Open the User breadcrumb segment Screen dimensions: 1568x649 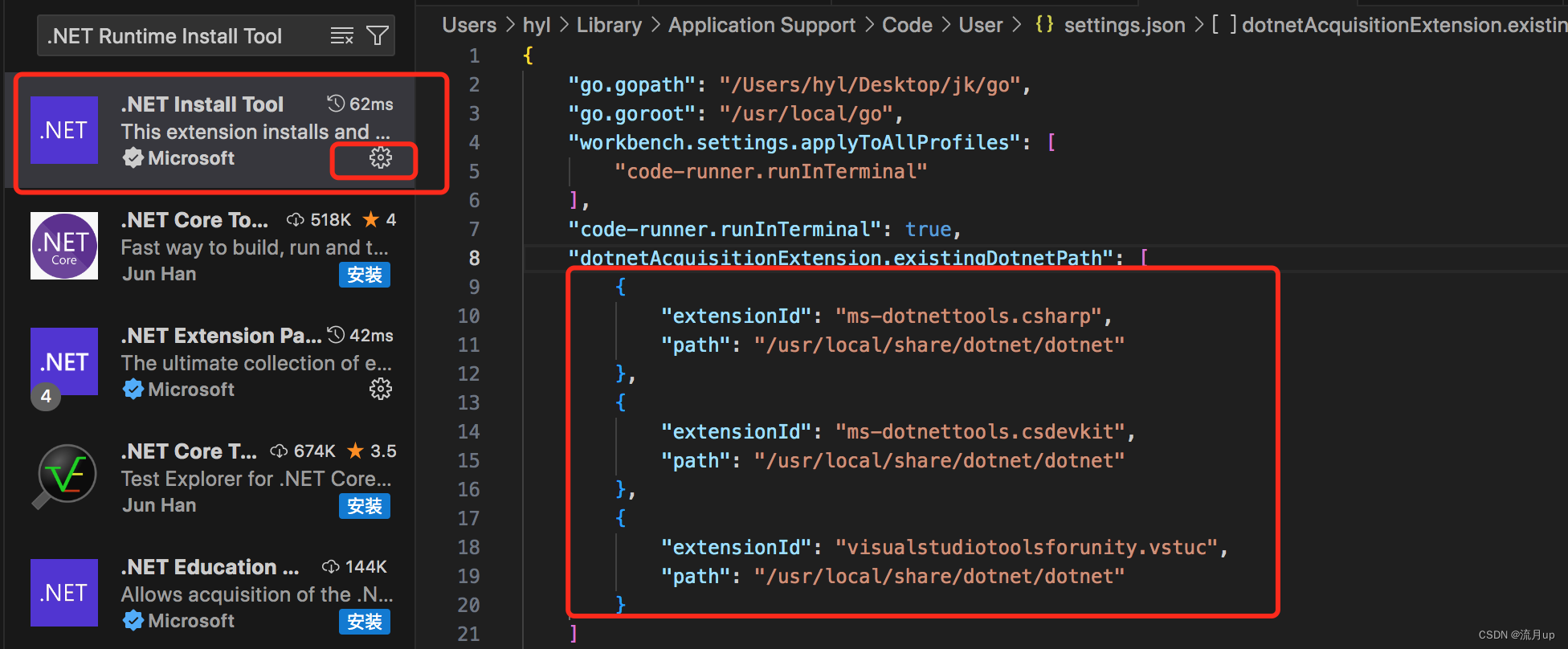(x=981, y=25)
